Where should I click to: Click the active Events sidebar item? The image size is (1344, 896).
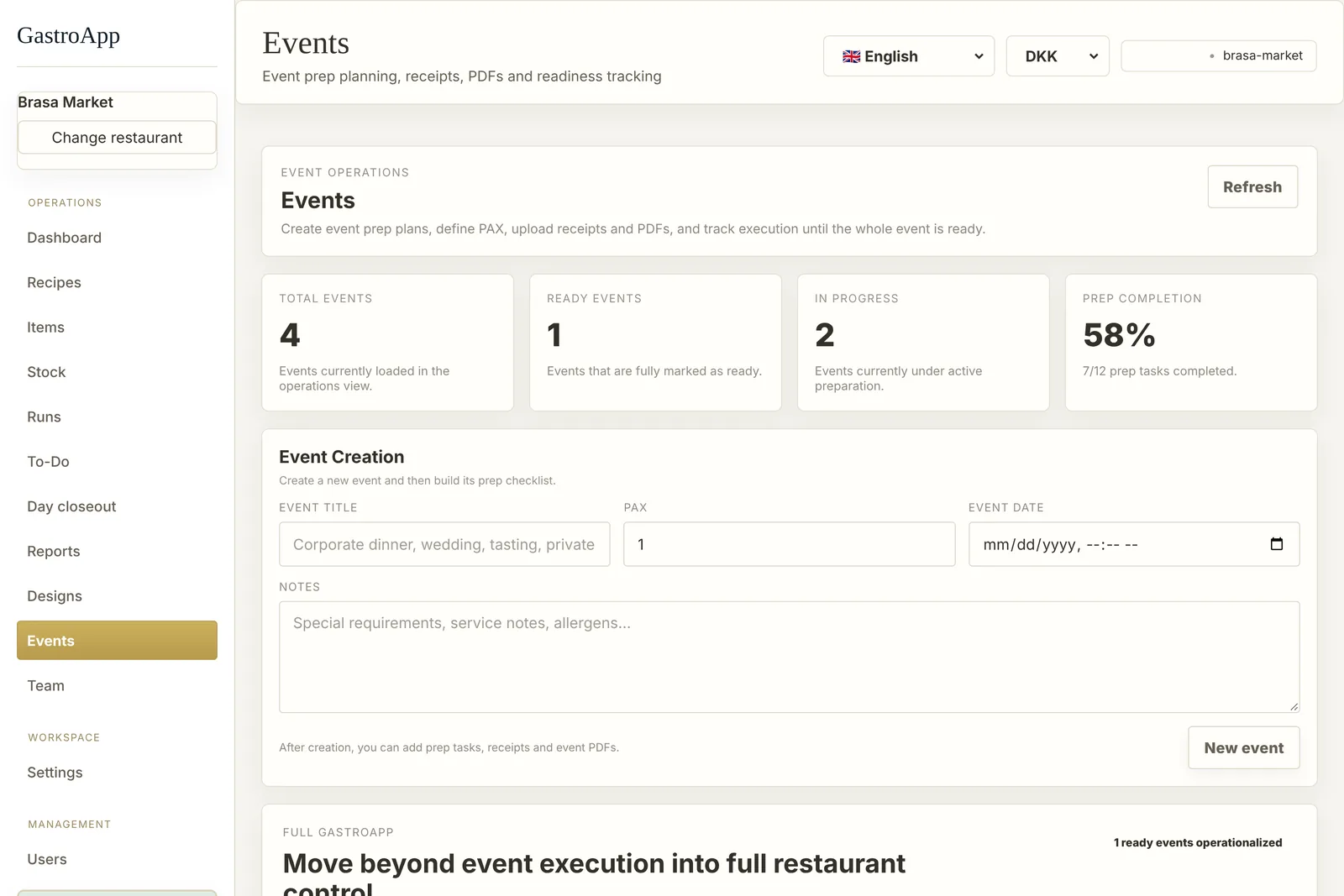(x=117, y=641)
